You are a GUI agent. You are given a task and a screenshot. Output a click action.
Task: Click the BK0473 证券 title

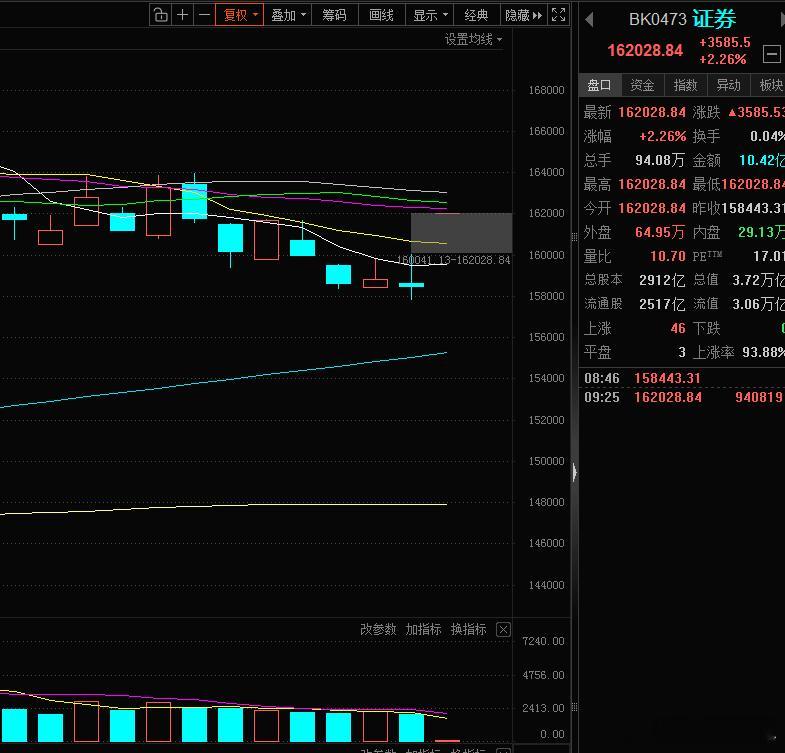click(682, 19)
